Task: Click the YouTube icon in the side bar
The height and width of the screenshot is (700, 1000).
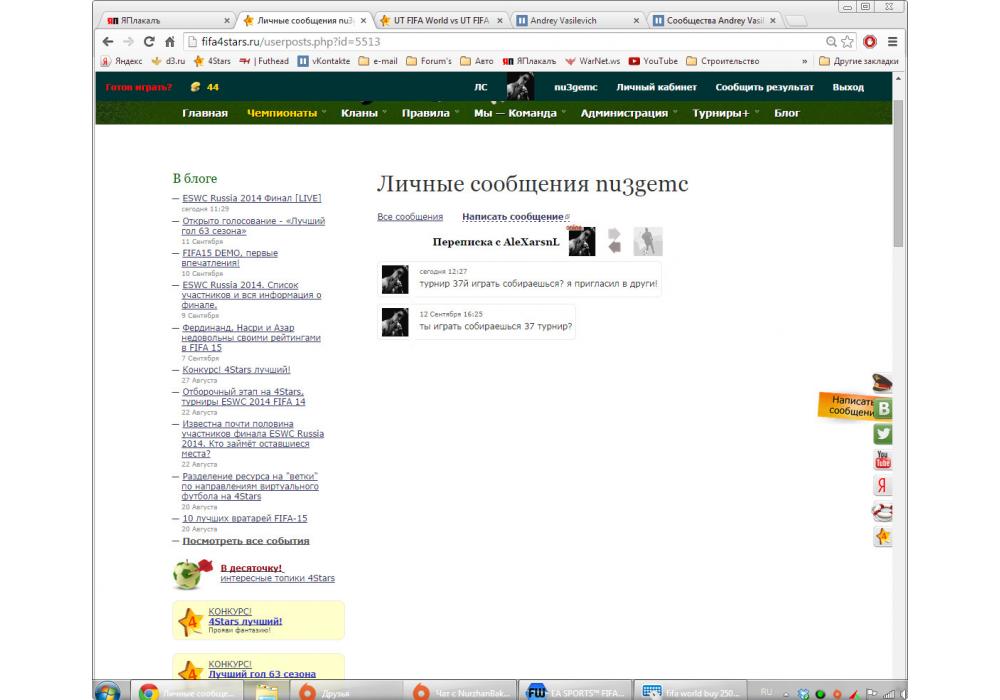Action: 883,460
